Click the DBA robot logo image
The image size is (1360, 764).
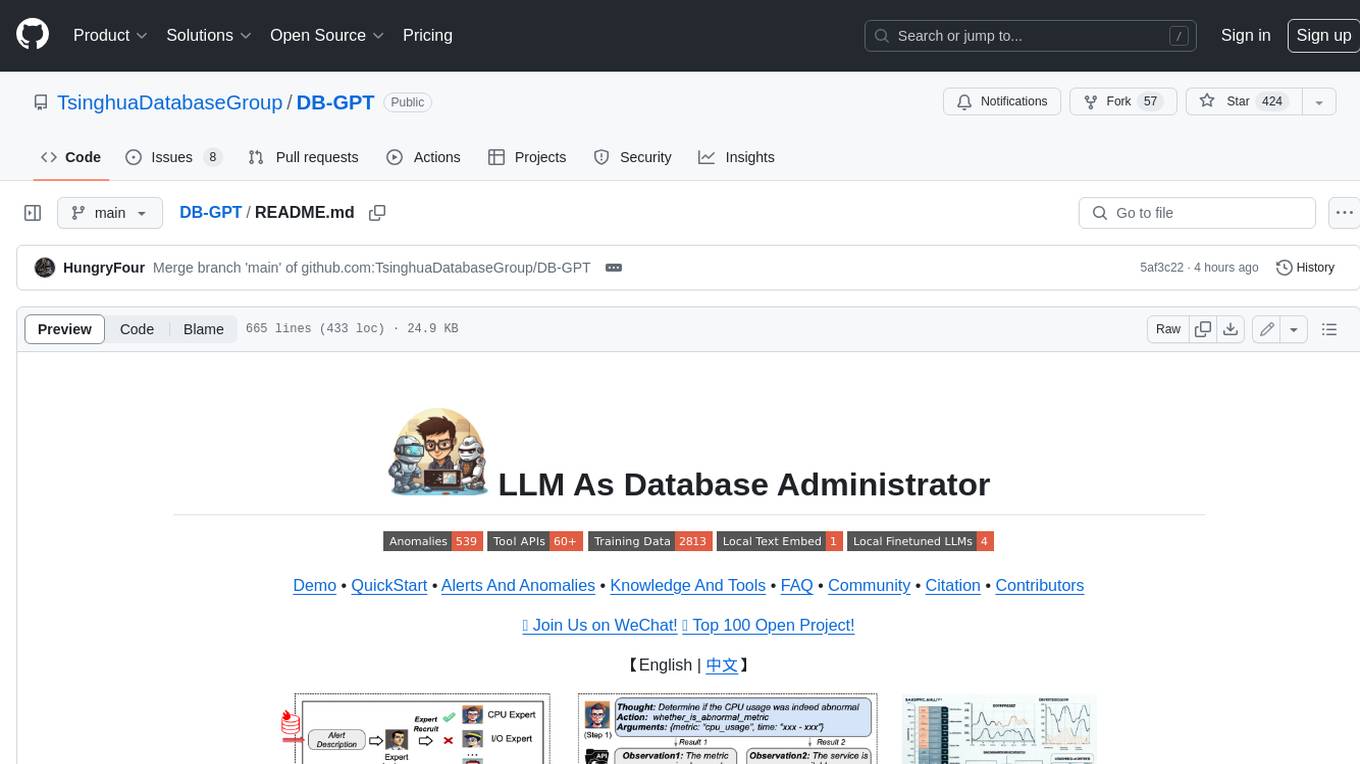[437, 452]
